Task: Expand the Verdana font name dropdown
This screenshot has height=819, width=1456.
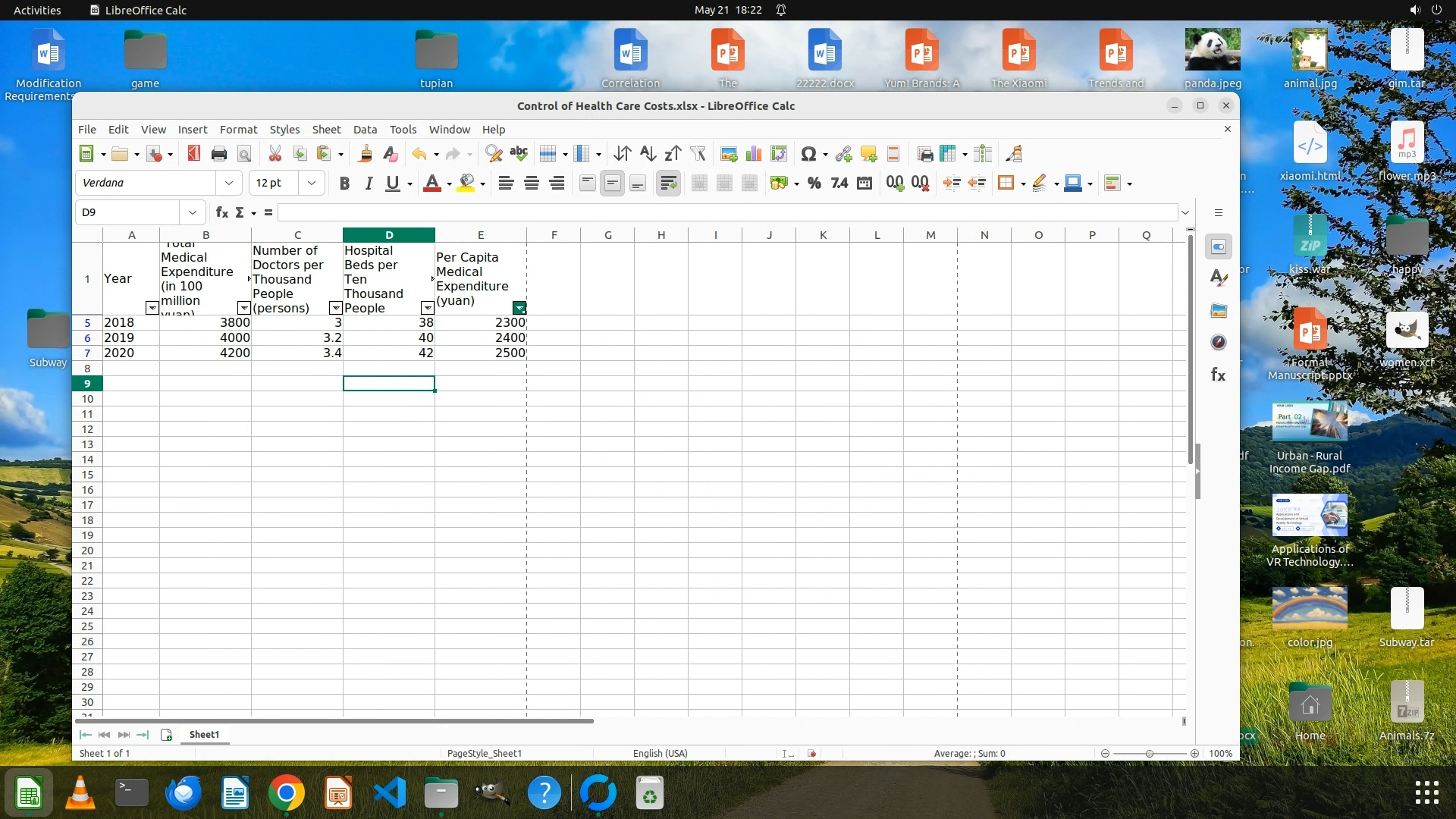Action: coord(228,183)
